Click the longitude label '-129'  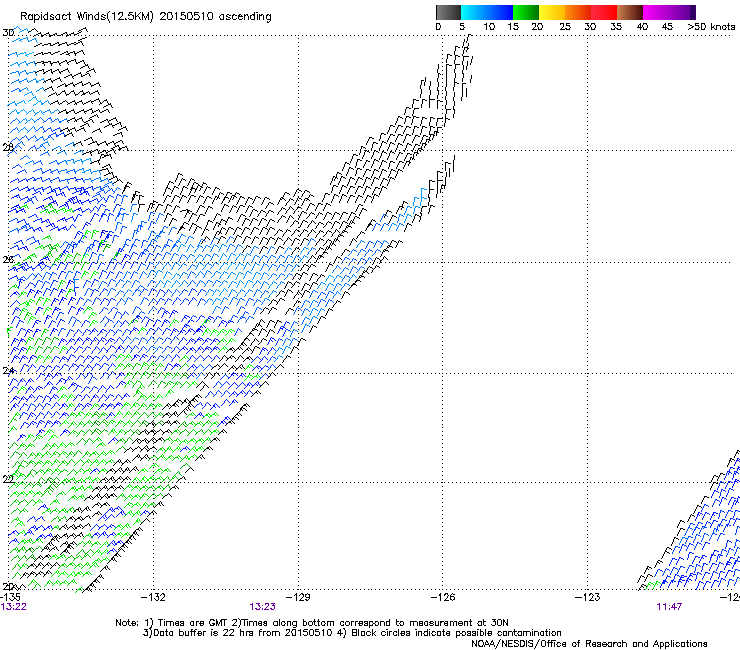click(x=298, y=597)
